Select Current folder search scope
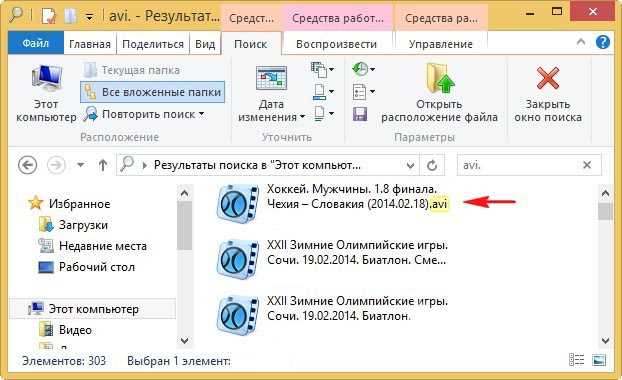The height and width of the screenshot is (380, 622). tap(132, 70)
